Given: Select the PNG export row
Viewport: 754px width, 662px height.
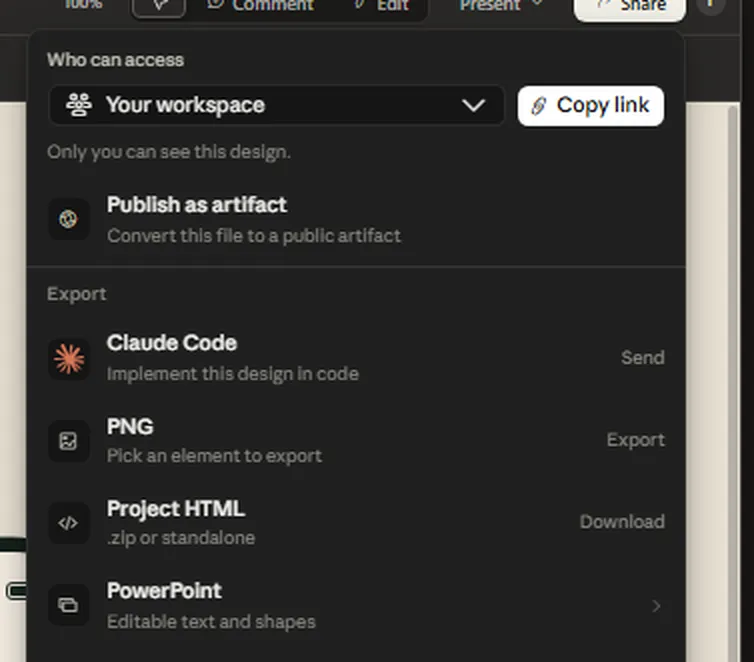Looking at the screenshot, I should pos(356,441).
